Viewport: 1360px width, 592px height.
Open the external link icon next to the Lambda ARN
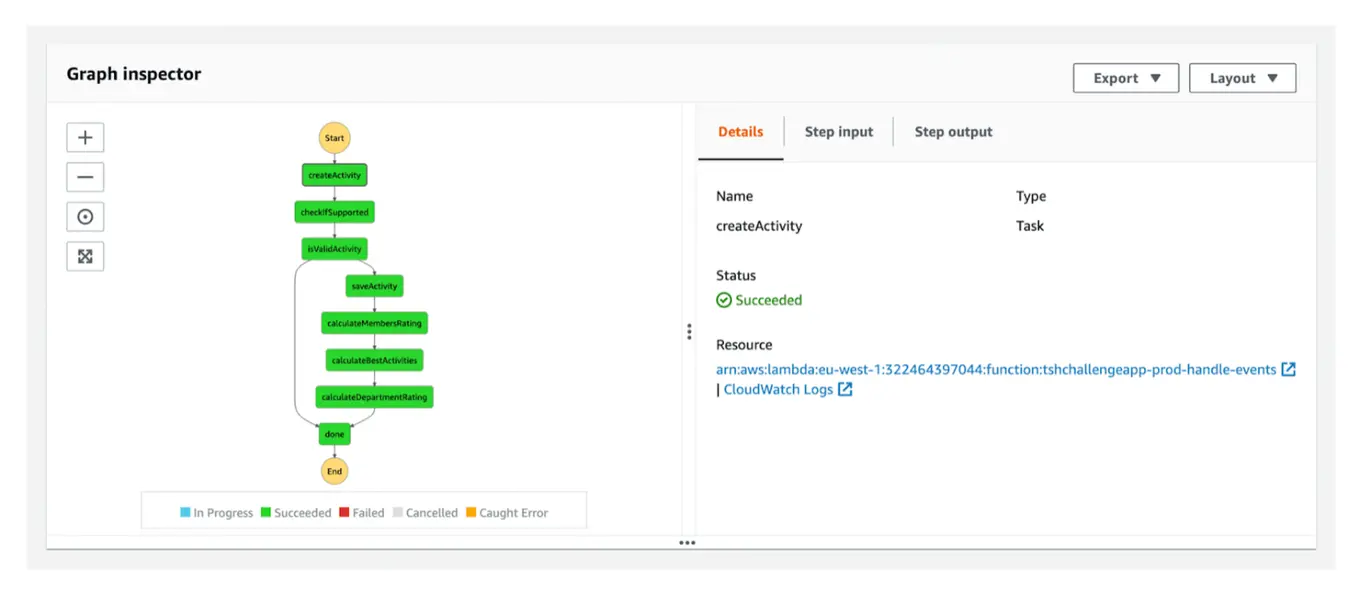pyautogui.click(x=1289, y=368)
